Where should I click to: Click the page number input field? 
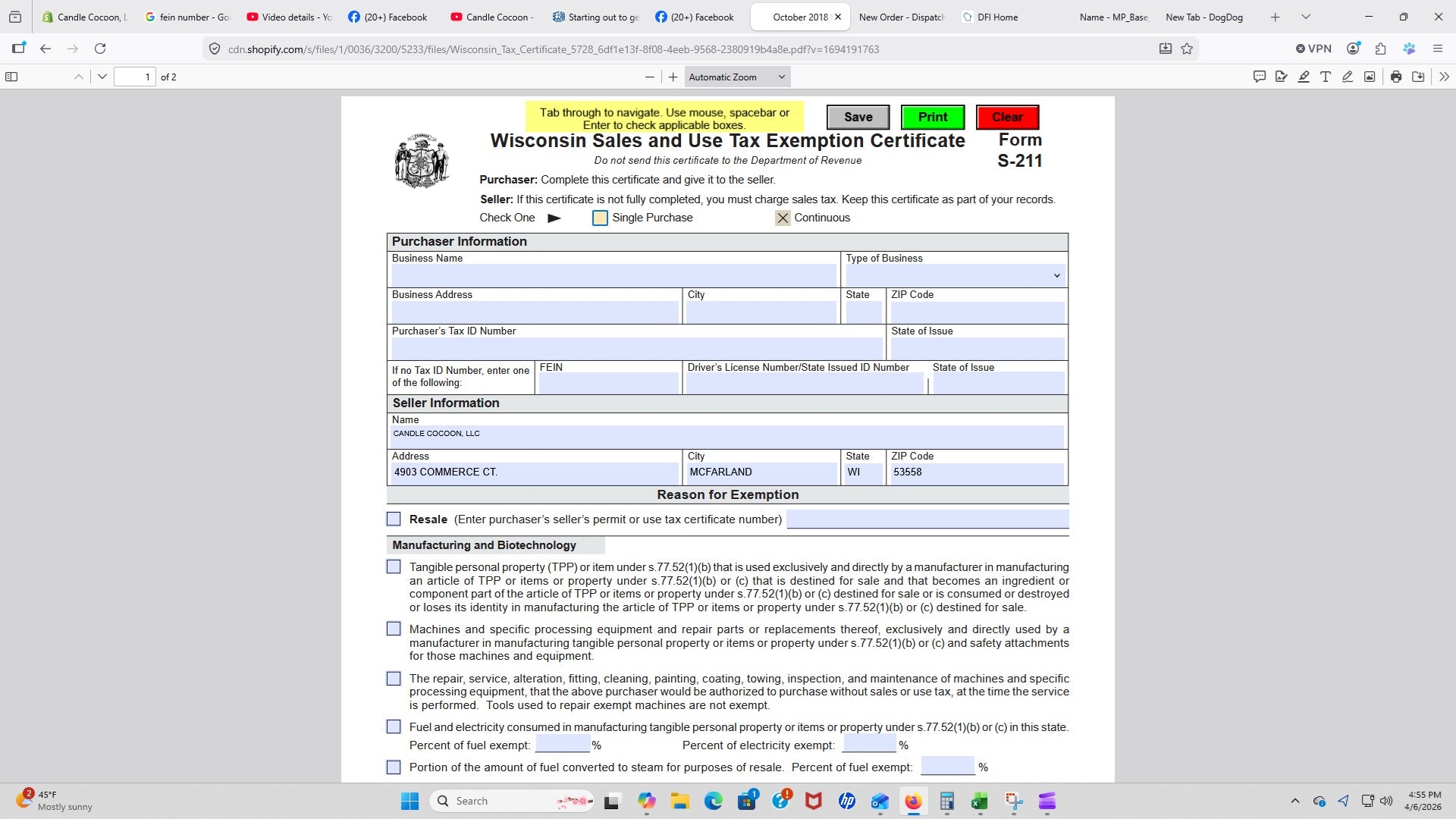tap(136, 77)
